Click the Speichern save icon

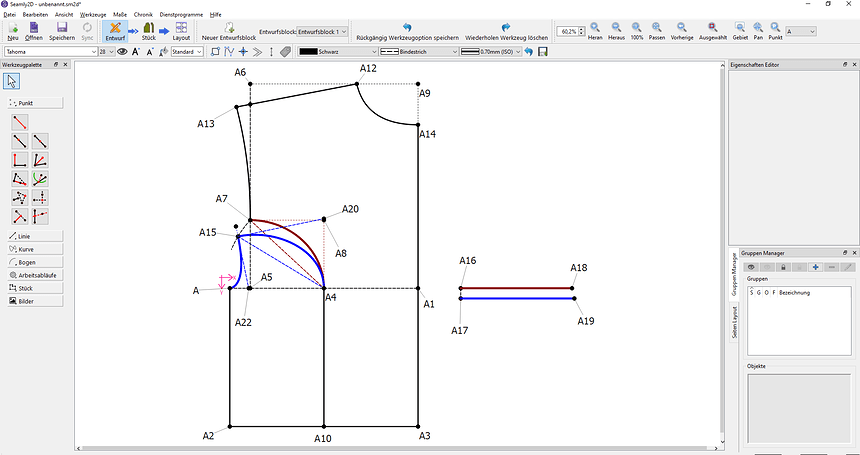(61, 28)
